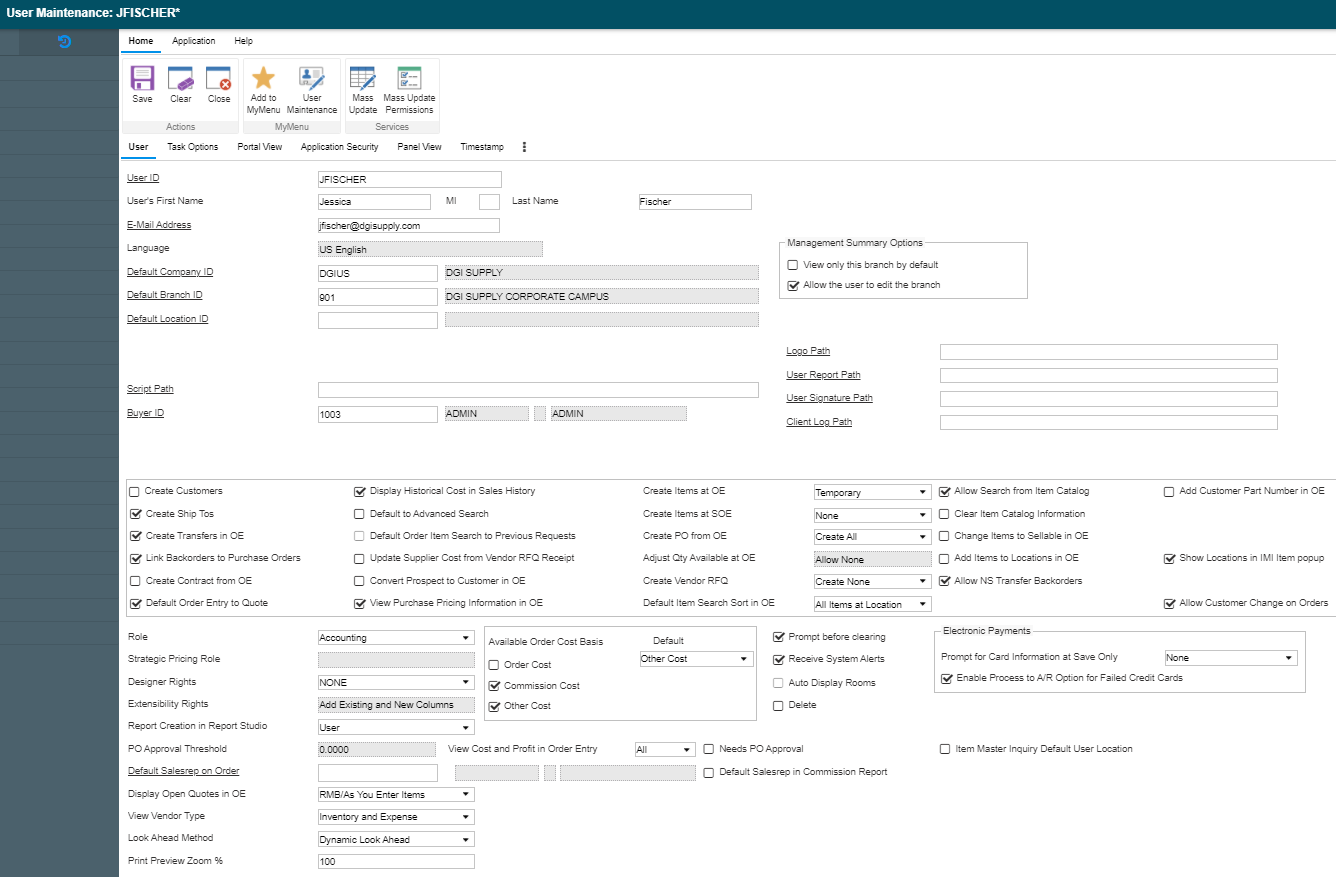Click the Clear eraser icon
The height and width of the screenshot is (877, 1336).
coord(180,80)
